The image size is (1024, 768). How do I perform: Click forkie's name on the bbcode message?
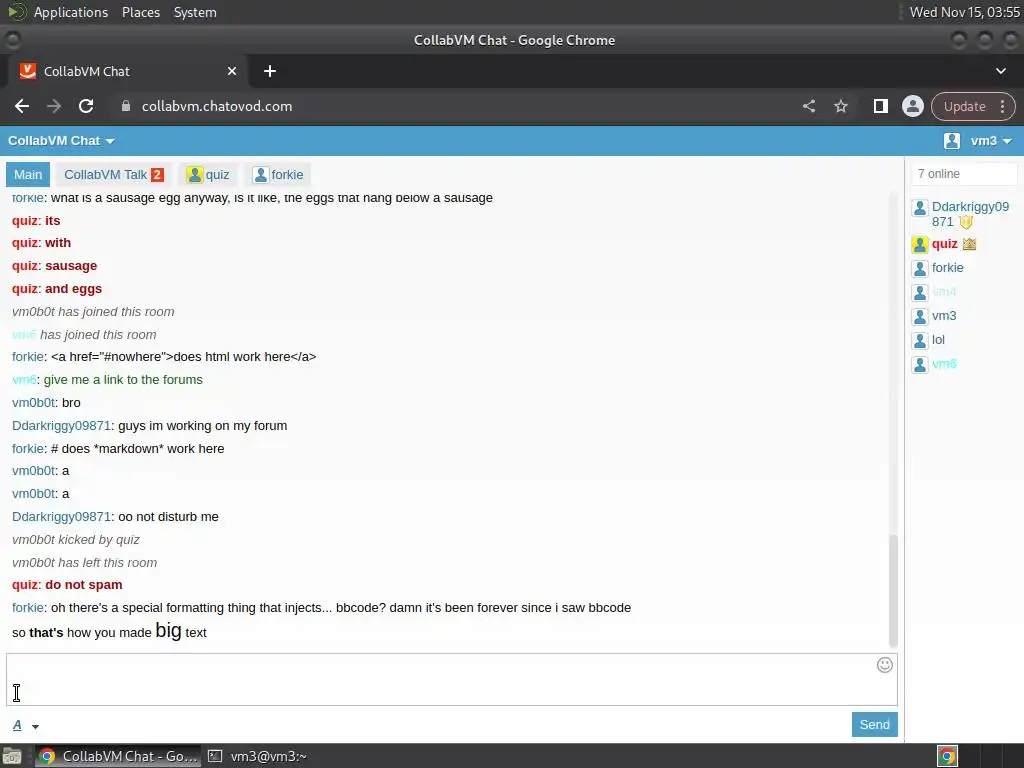(27, 608)
